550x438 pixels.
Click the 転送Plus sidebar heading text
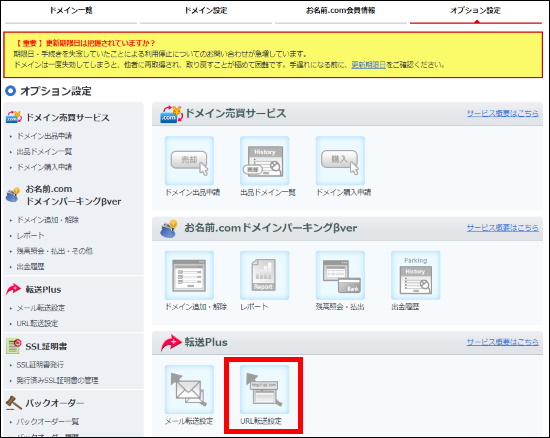(x=43, y=290)
